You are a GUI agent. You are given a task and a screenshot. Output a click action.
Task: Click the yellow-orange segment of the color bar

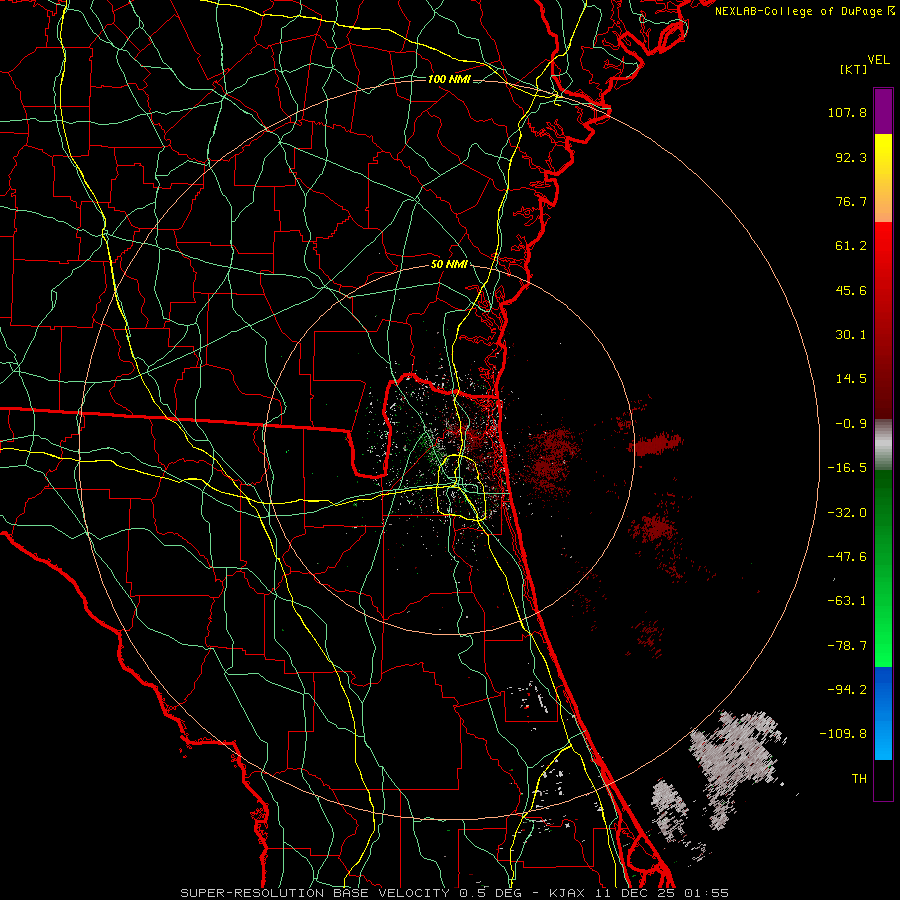(x=883, y=178)
